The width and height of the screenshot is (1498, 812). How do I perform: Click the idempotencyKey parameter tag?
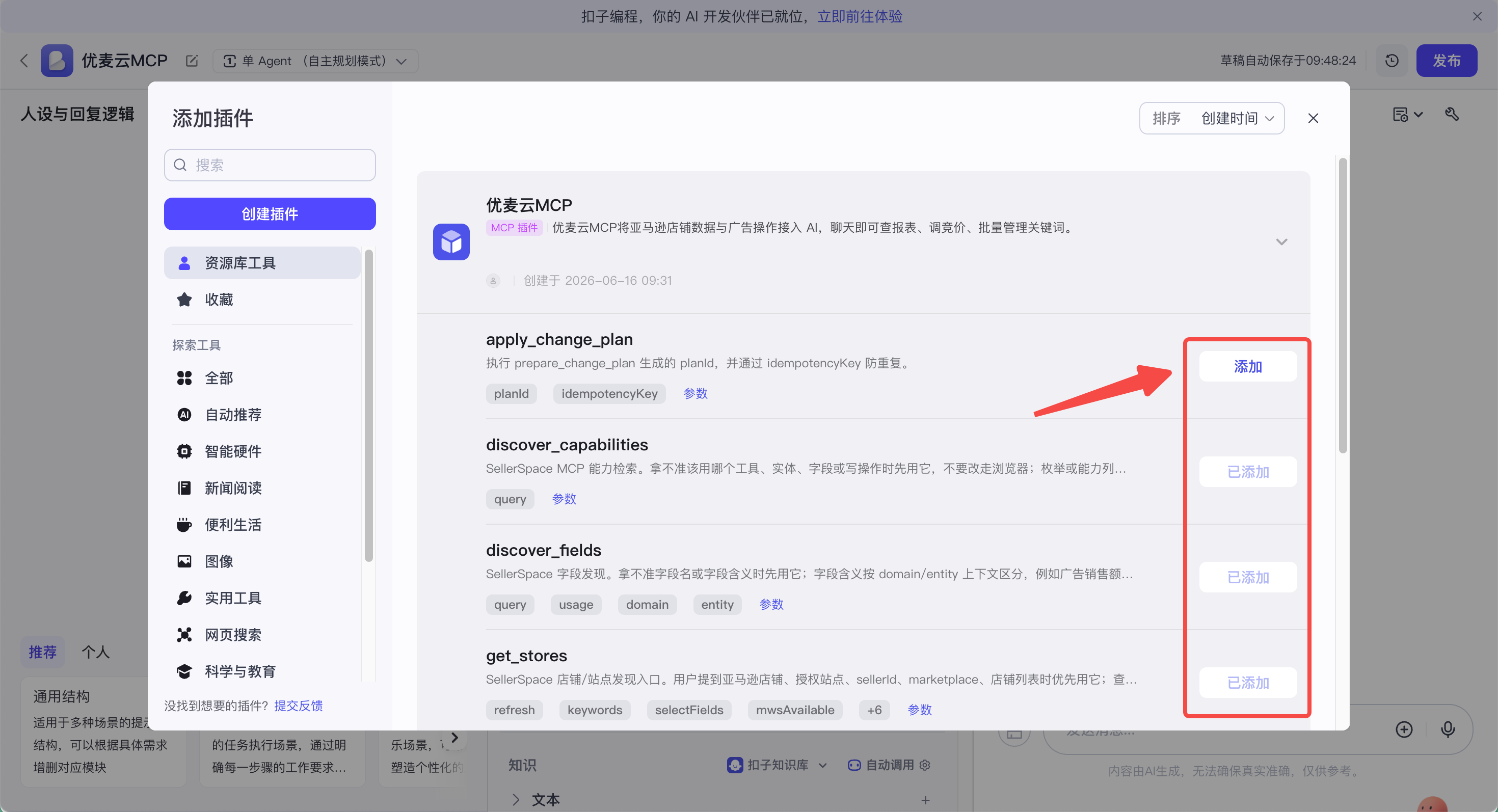(x=609, y=393)
